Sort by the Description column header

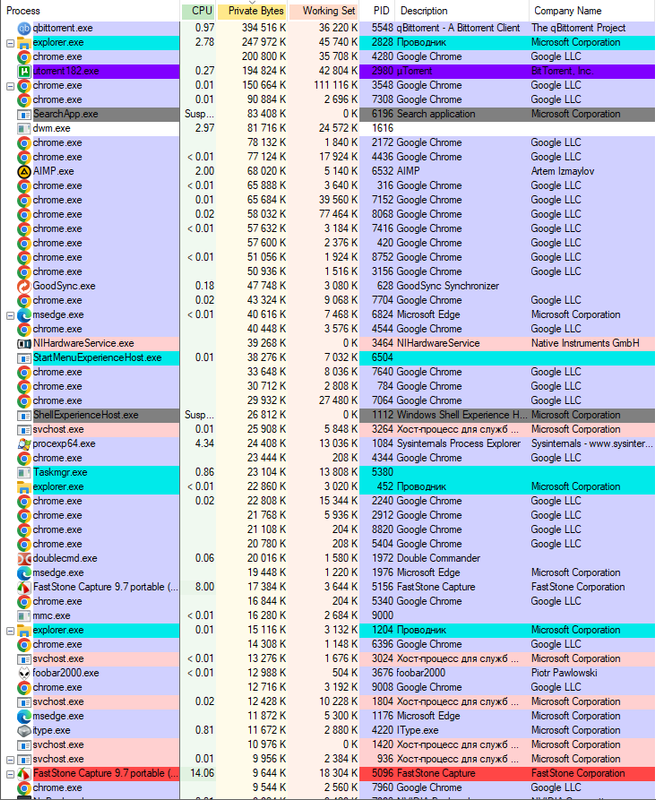tap(462, 11)
